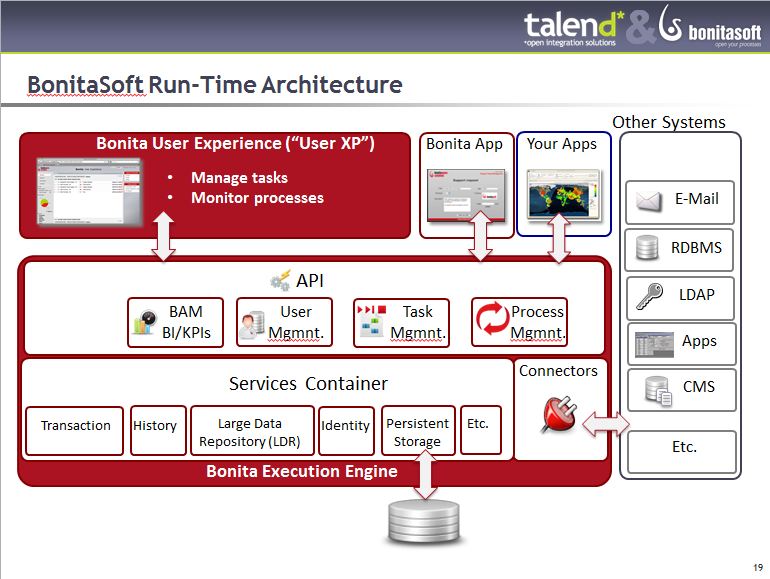
Task: Click the "User Mgmnt." text
Action: point(296,322)
